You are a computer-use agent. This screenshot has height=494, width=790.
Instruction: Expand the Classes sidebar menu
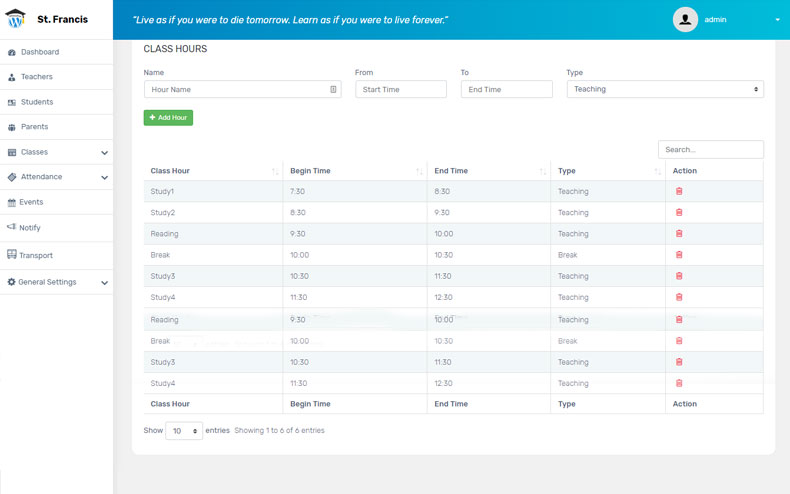pos(104,152)
